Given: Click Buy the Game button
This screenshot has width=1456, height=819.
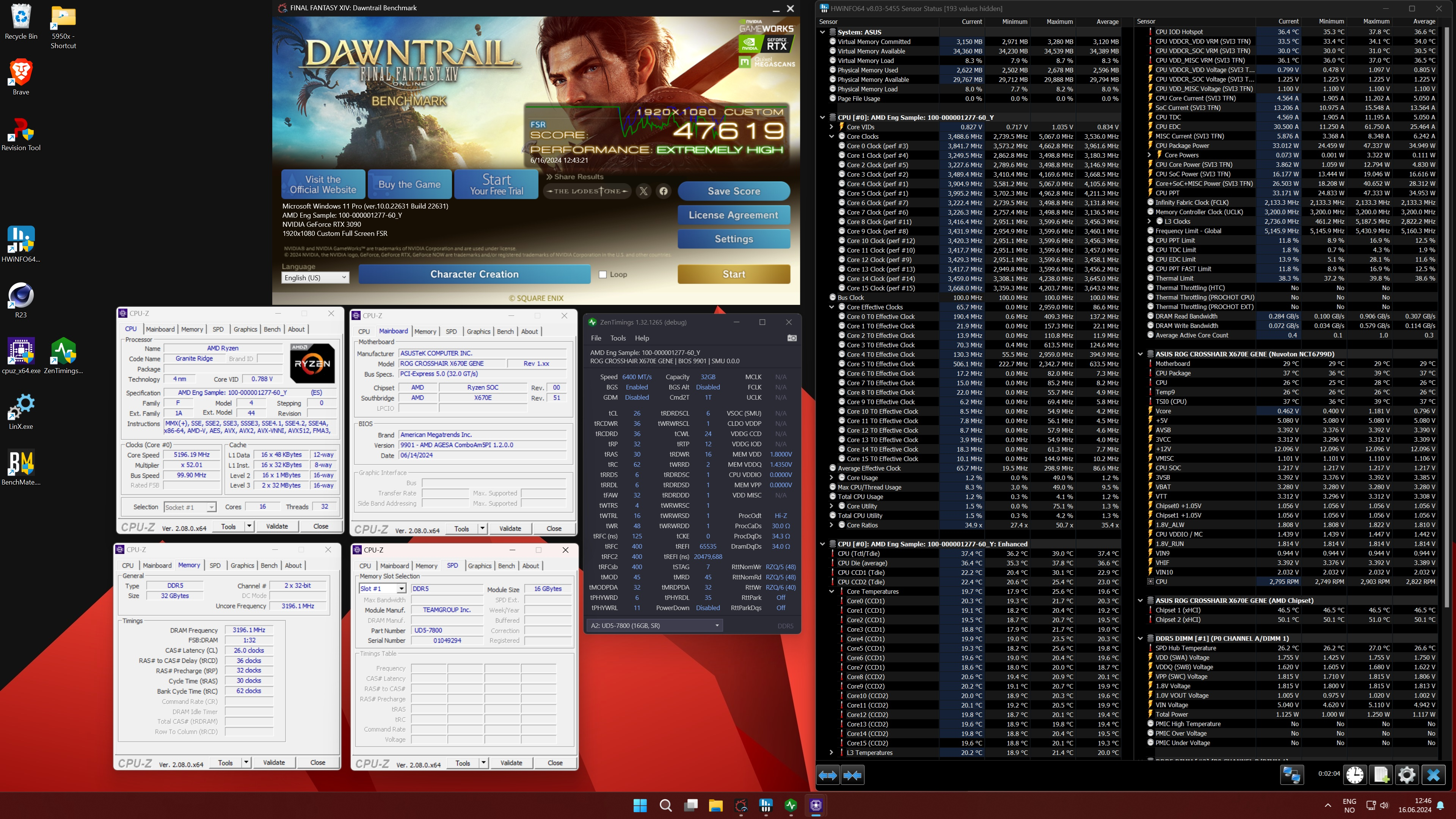Looking at the screenshot, I should [409, 184].
